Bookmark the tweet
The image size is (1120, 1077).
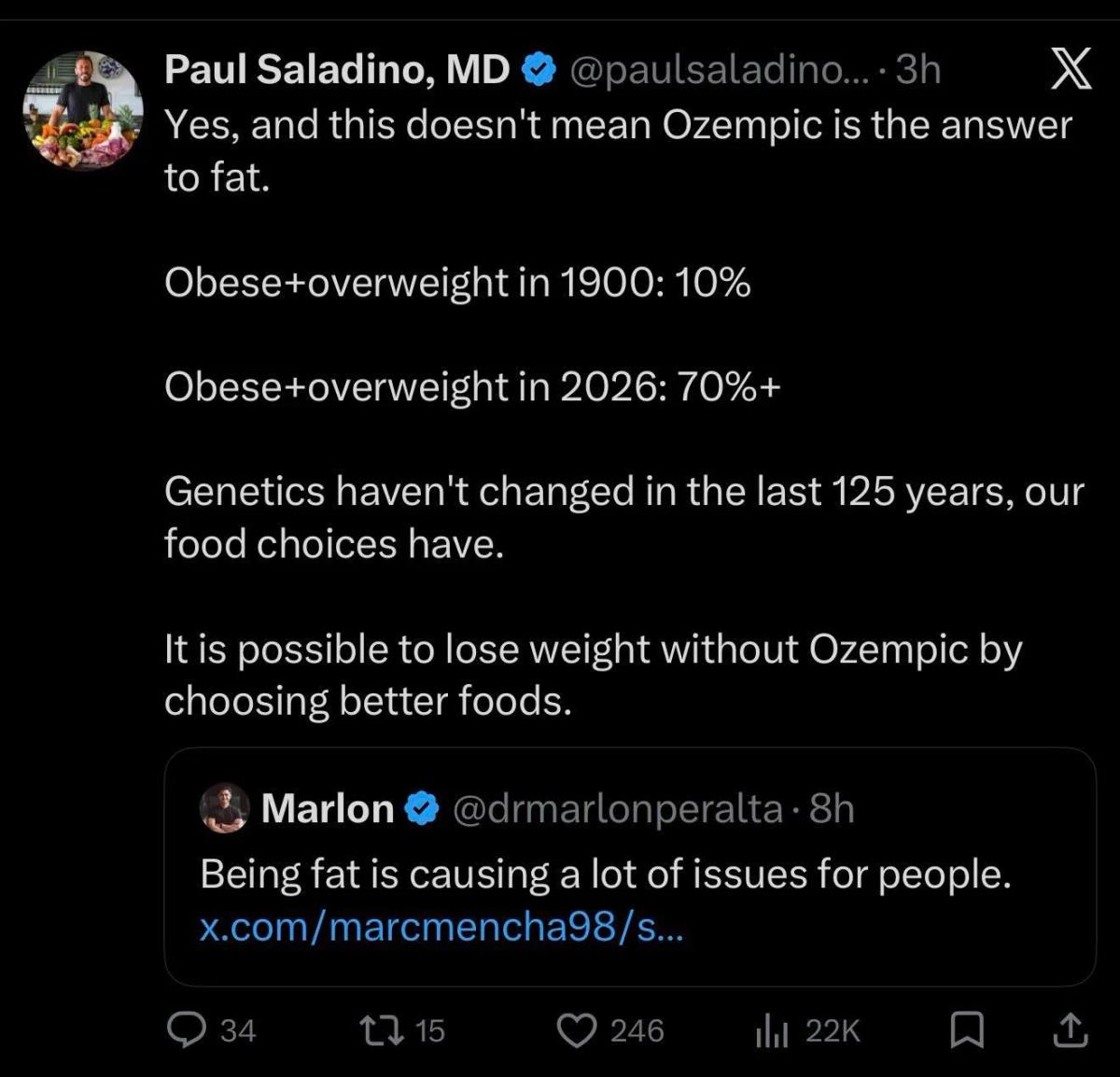pos(969,1030)
